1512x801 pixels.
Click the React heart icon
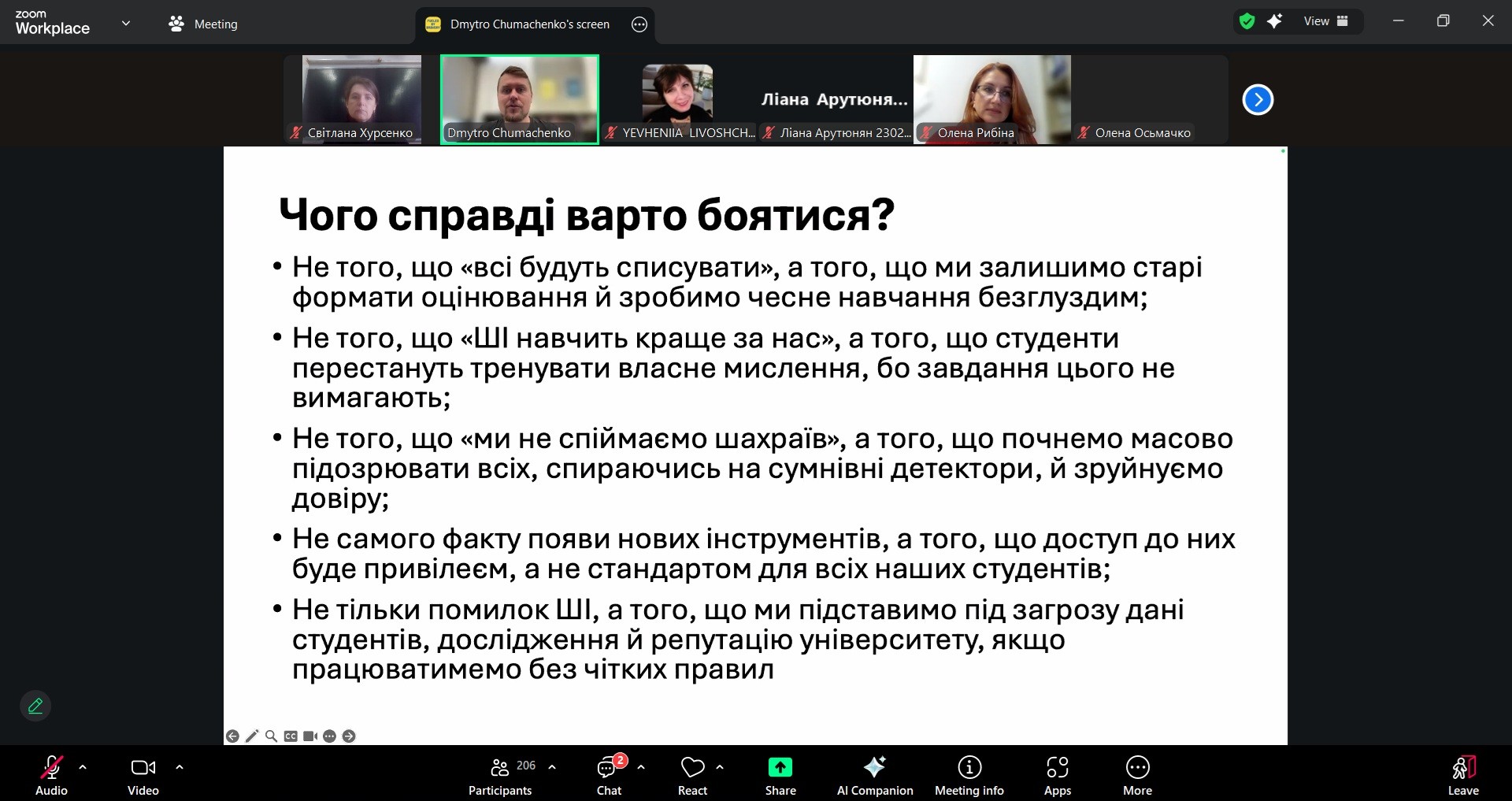pos(692,768)
